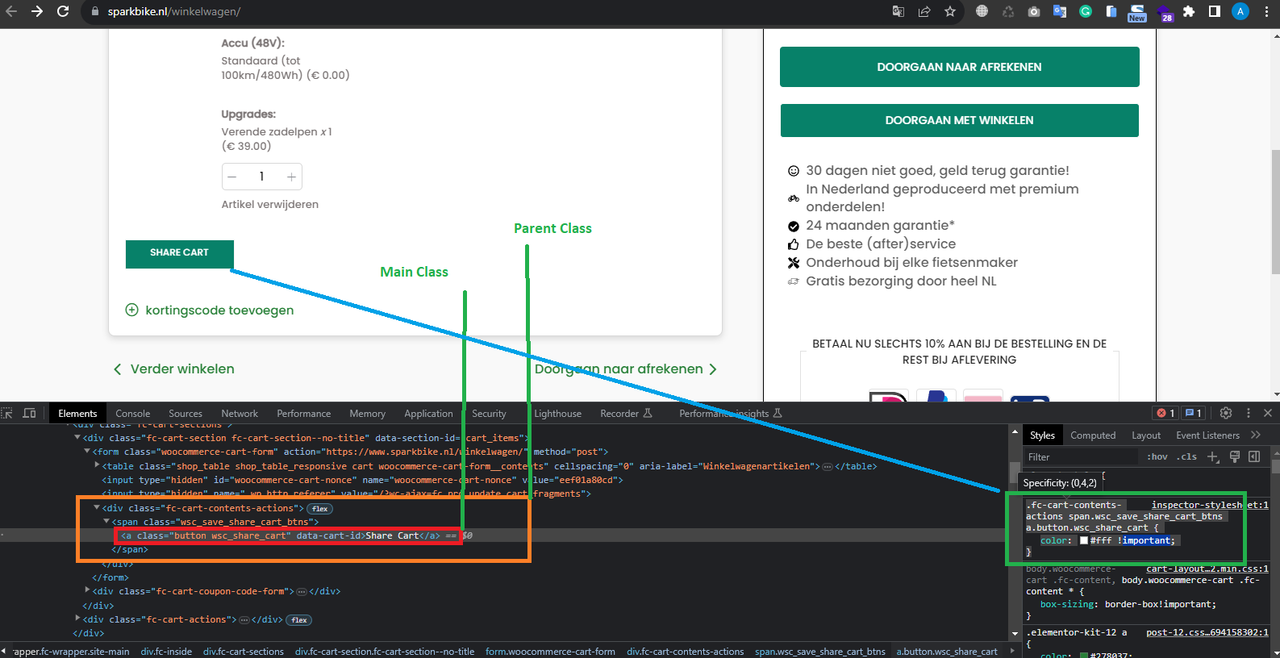The height and width of the screenshot is (658, 1280).
Task: Add a new style rule with plus icon
Action: 1212,457
